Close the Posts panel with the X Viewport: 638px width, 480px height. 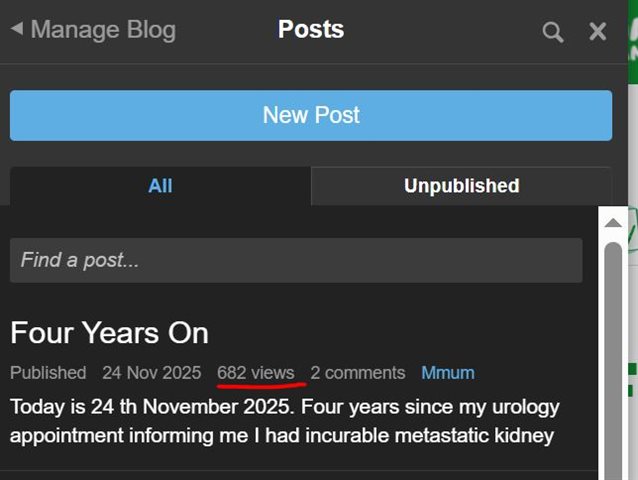pyautogui.click(x=598, y=32)
